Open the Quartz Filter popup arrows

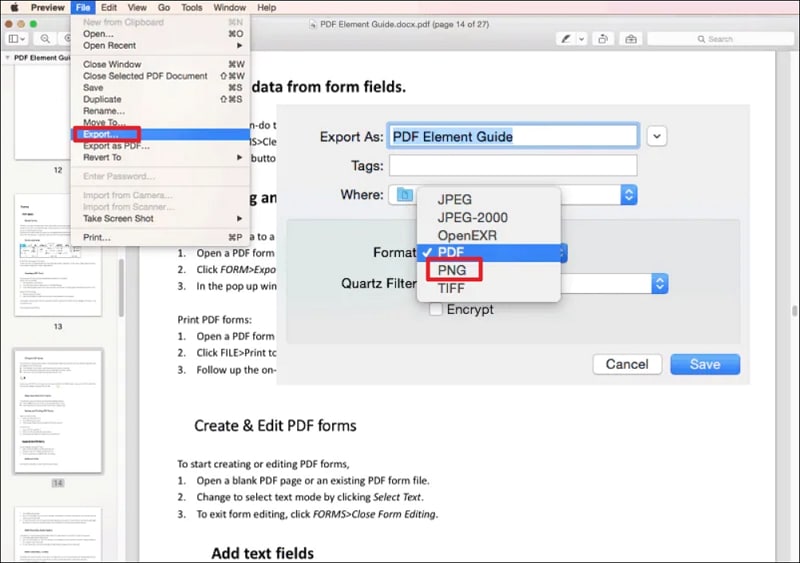[x=660, y=283]
